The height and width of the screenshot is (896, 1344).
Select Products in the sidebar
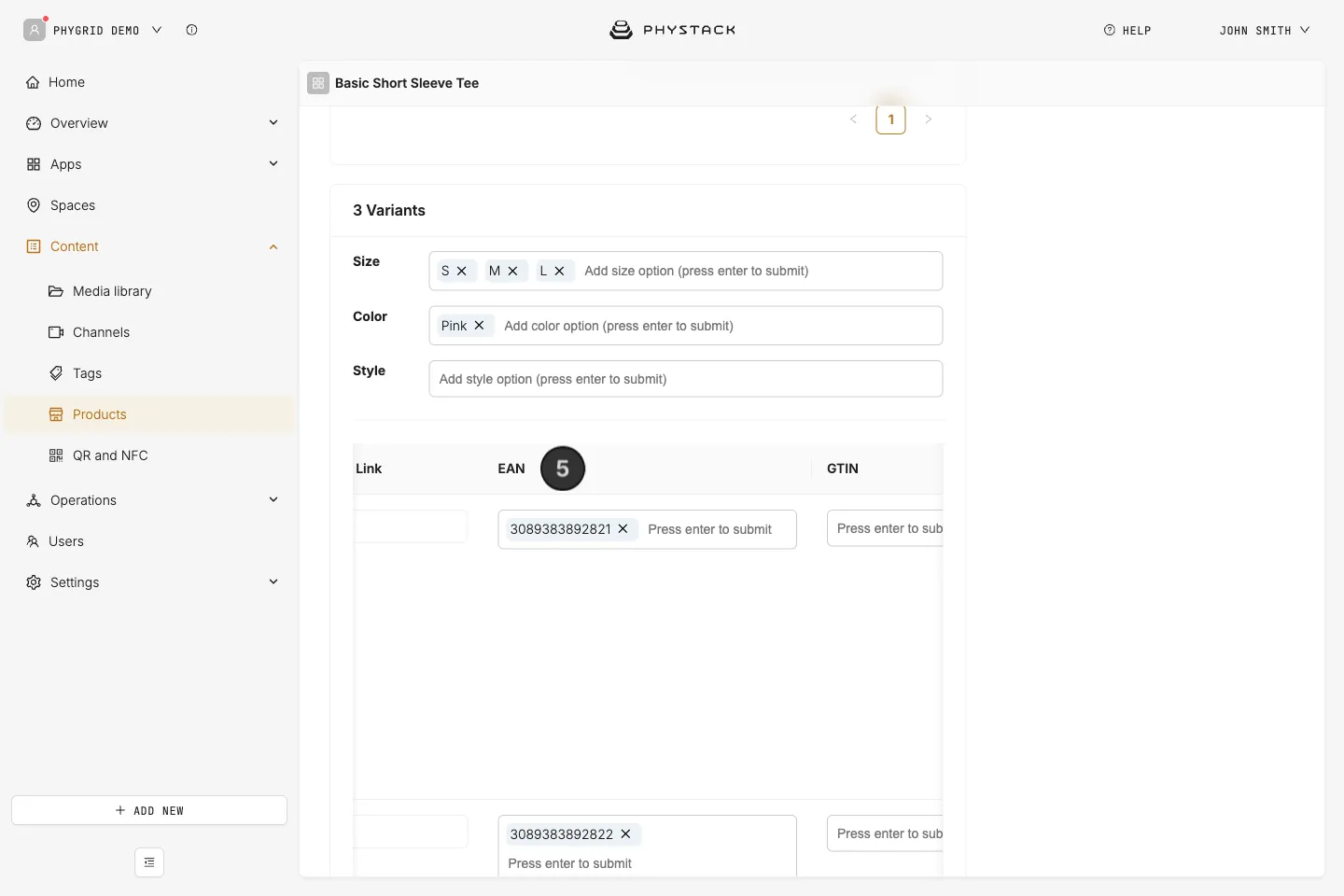tap(149, 414)
